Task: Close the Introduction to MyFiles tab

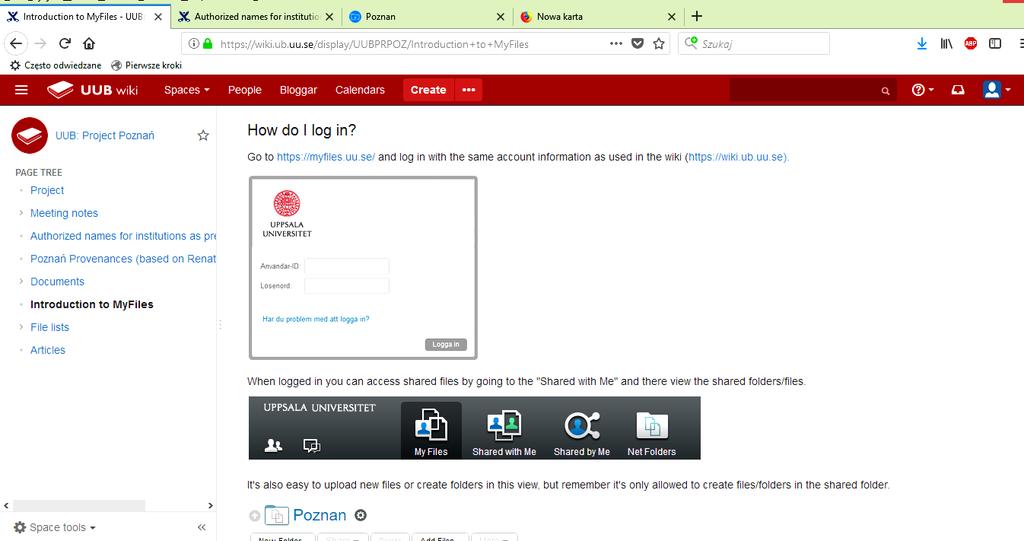Action: point(158,17)
